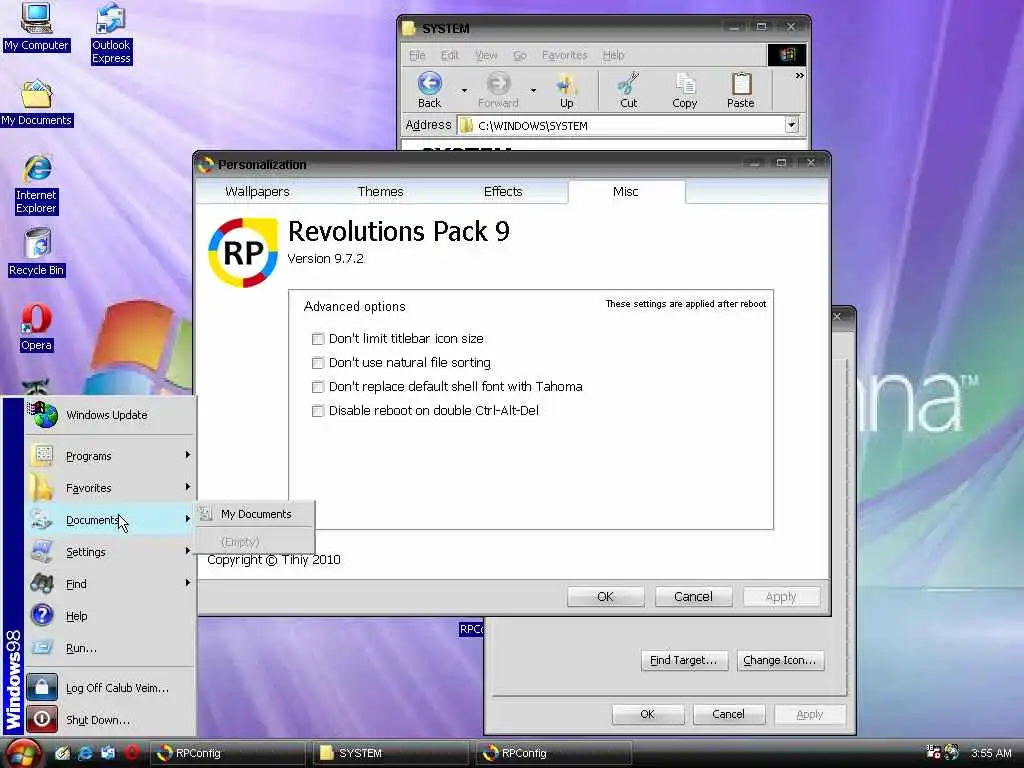Image resolution: width=1024 pixels, height=768 pixels.
Task: Click Find Target... button
Action: [x=683, y=660]
